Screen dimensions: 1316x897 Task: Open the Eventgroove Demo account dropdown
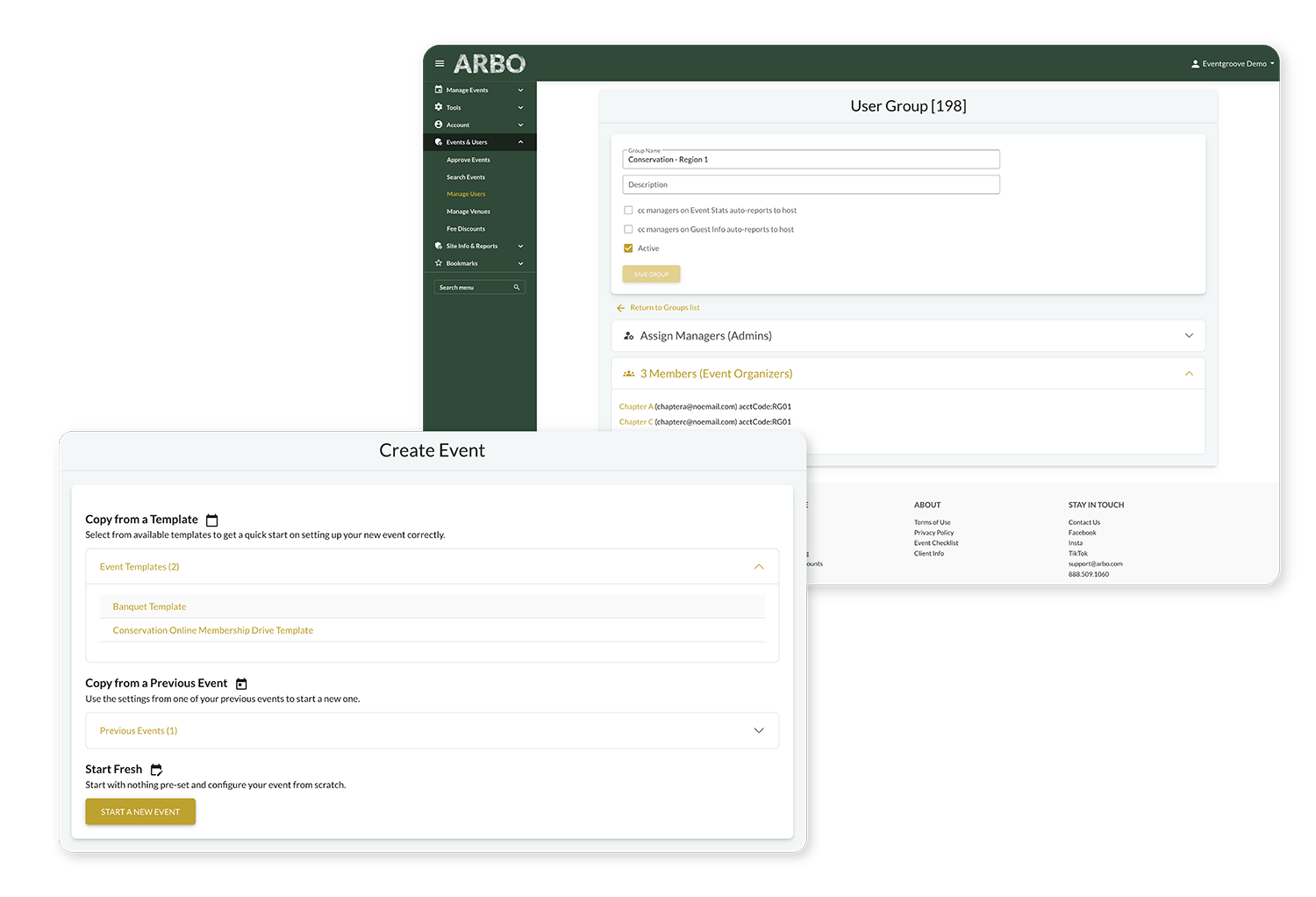coord(1233,64)
